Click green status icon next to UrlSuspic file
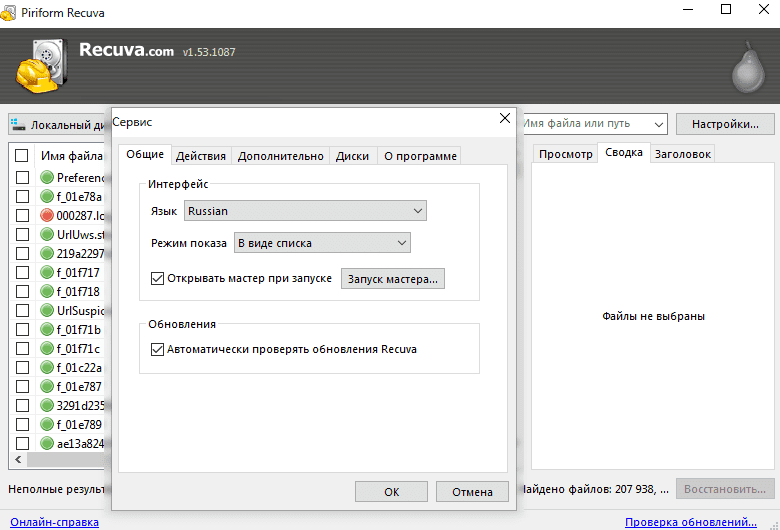 tap(47, 311)
